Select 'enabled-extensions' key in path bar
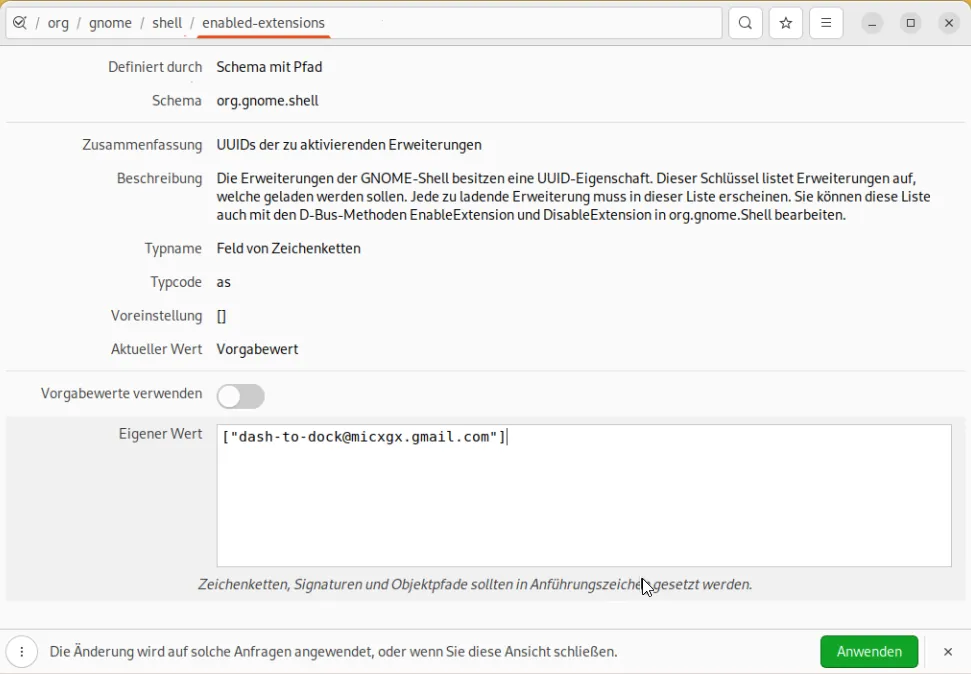 tap(263, 23)
